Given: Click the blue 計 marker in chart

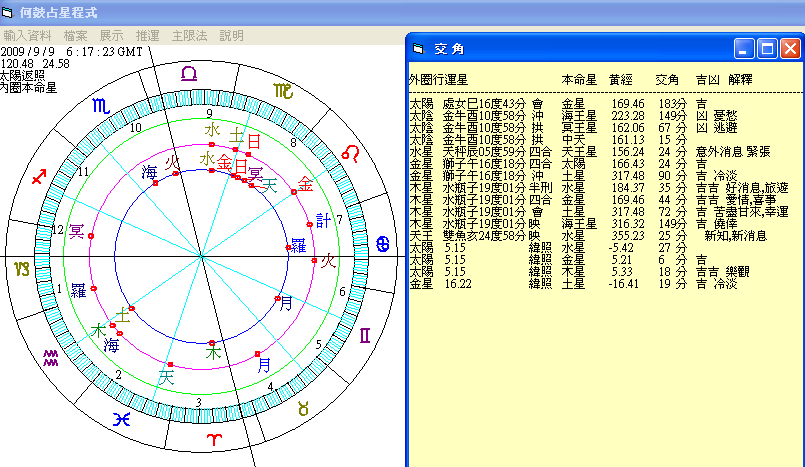Looking at the screenshot, I should (323, 219).
